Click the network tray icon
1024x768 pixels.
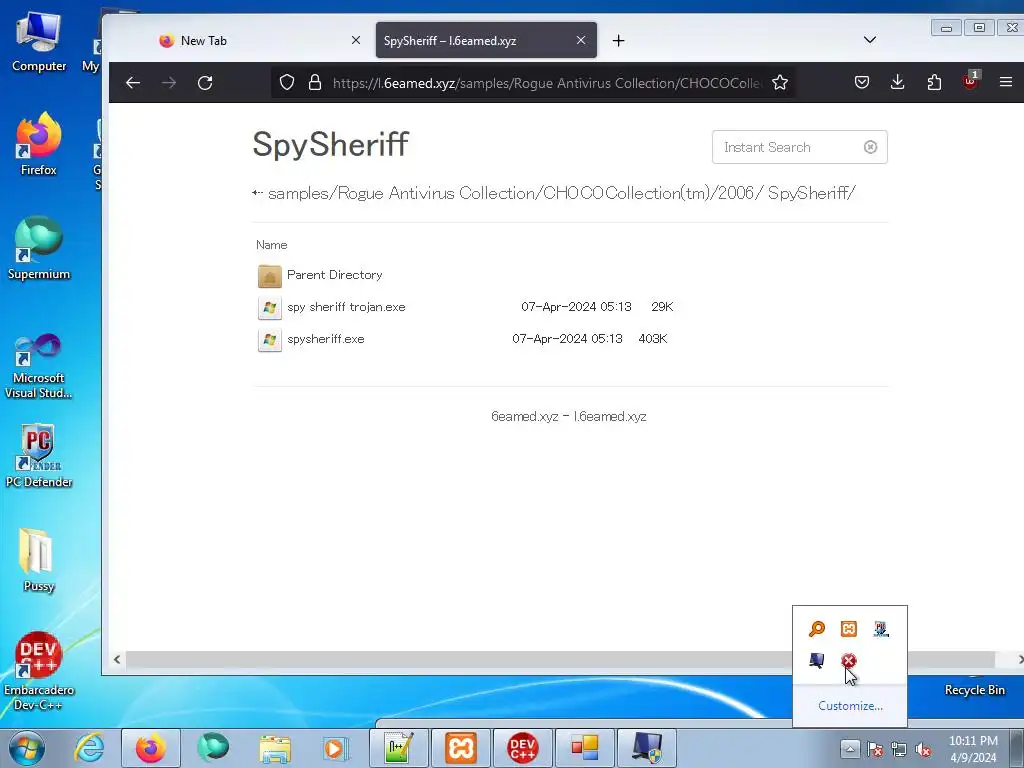point(899,749)
